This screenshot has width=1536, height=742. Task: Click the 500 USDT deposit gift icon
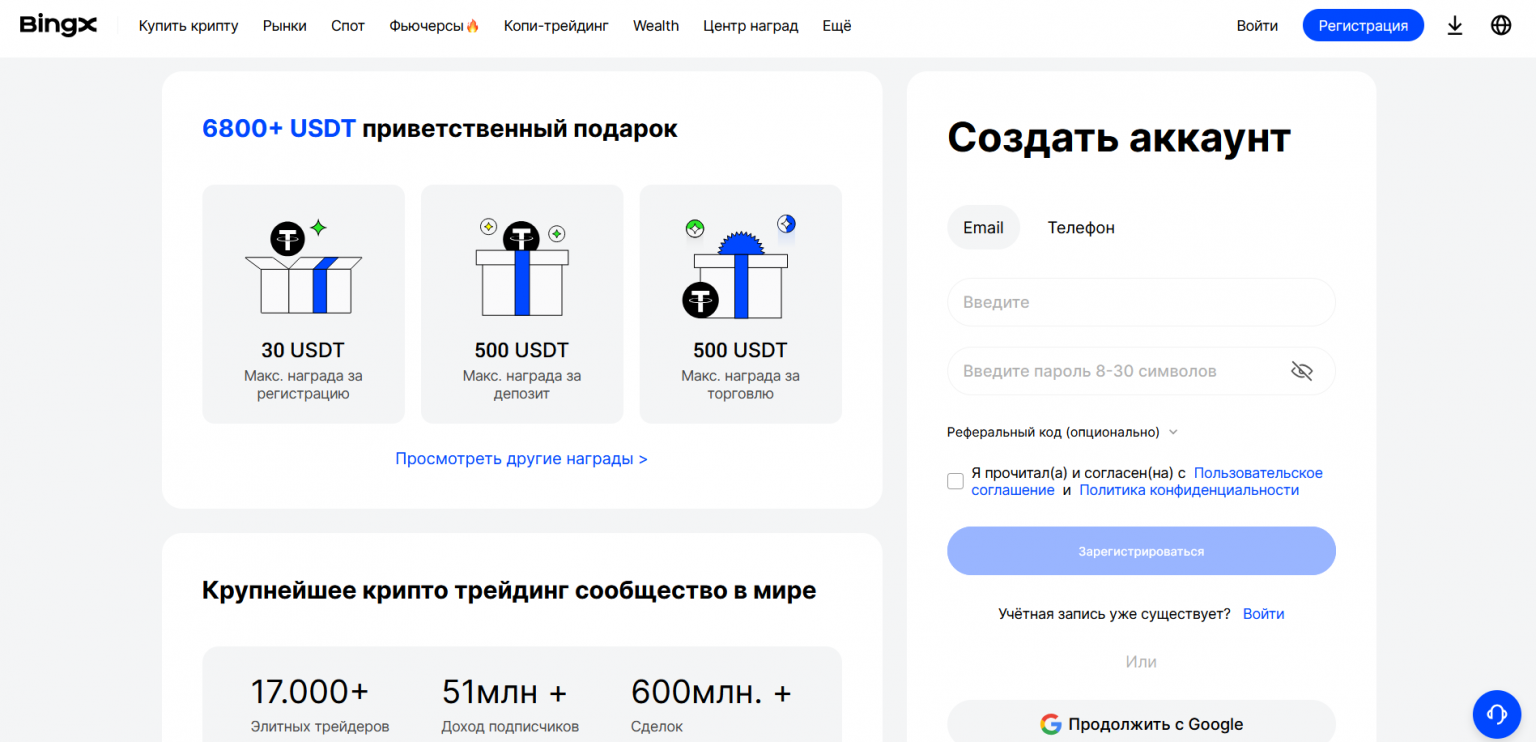(x=522, y=268)
